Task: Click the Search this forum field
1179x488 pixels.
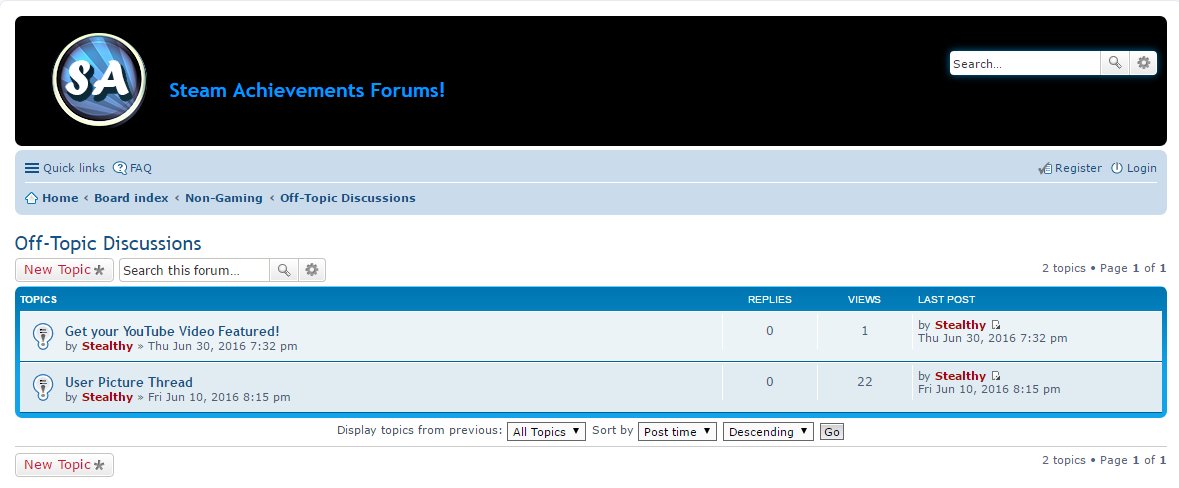Action: pos(194,270)
